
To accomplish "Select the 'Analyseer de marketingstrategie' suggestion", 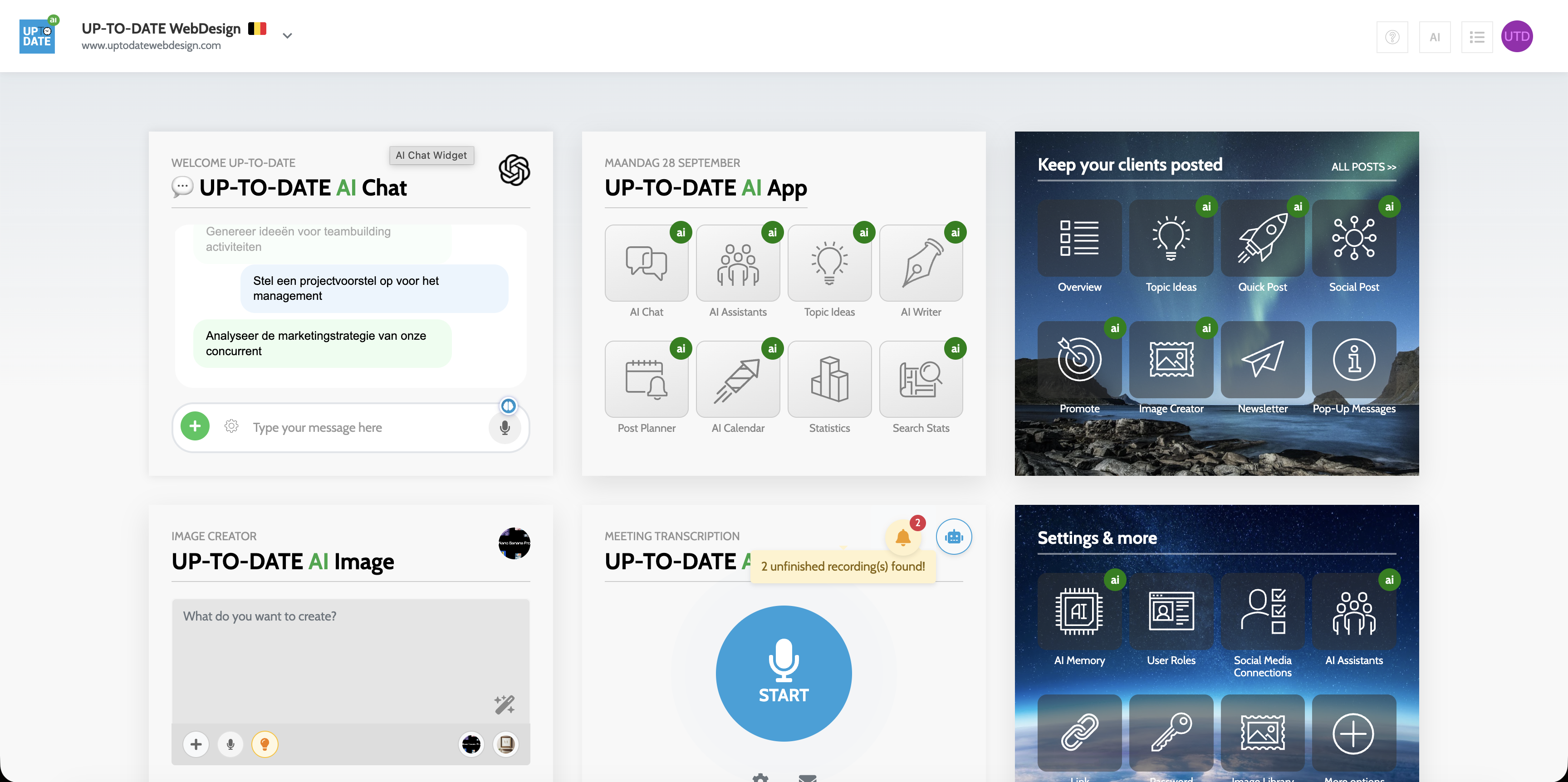I will (322, 343).
